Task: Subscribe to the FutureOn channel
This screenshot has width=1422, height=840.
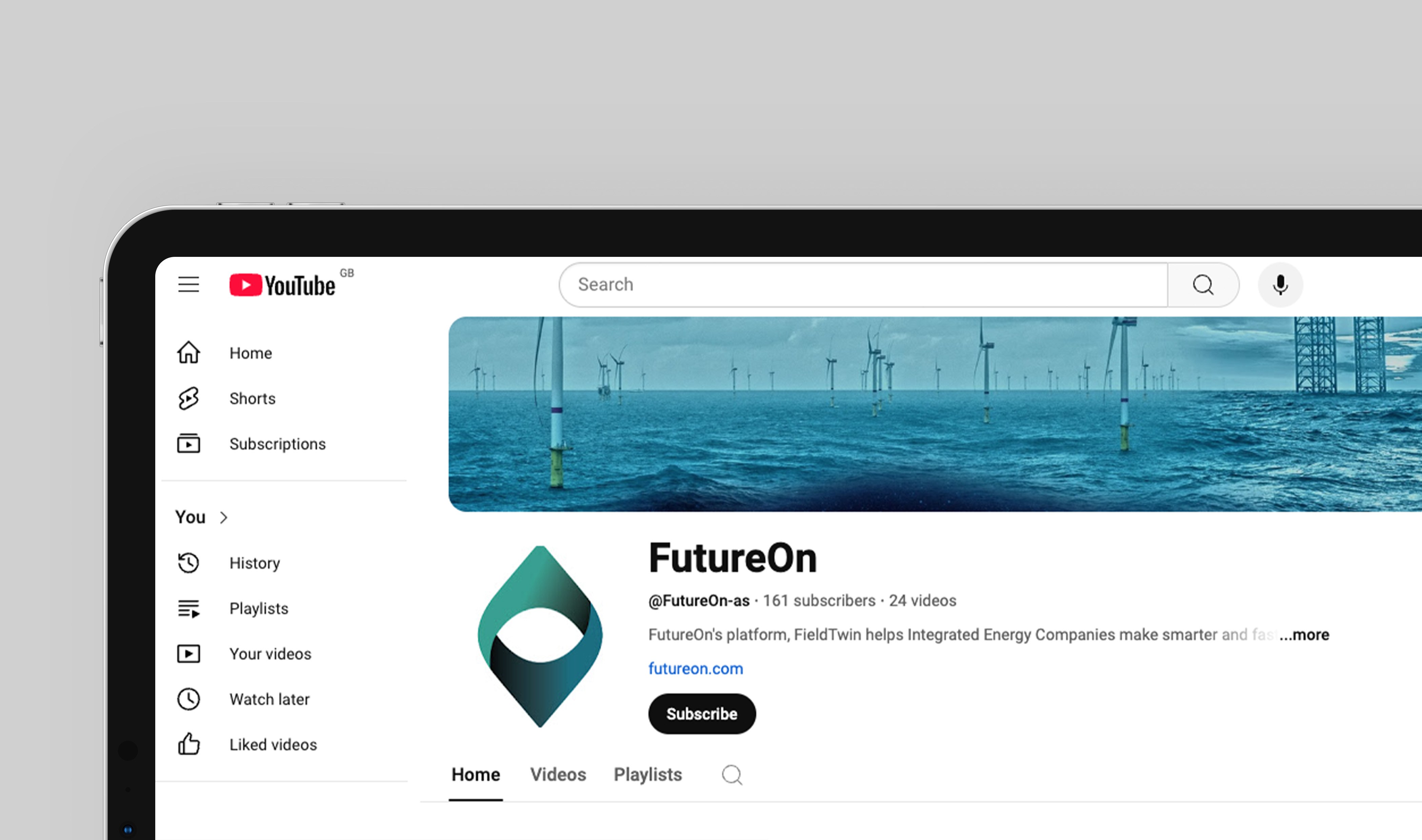Action: (701, 714)
